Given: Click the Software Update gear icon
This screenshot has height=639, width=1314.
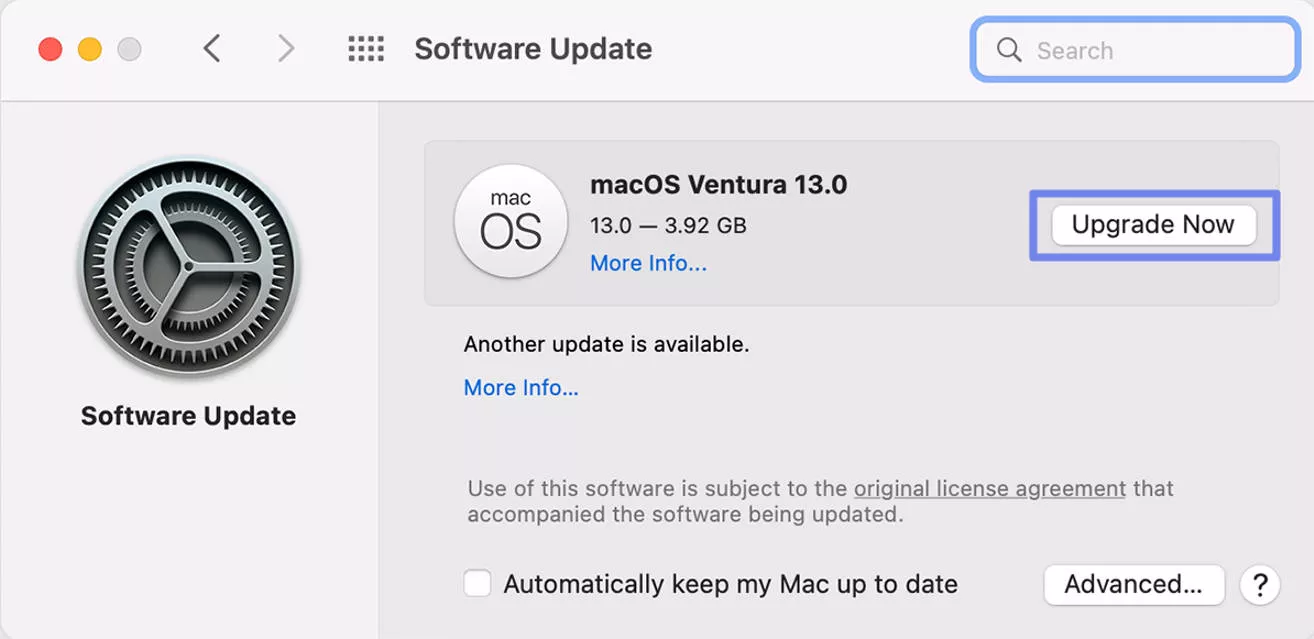Looking at the screenshot, I should point(188,263).
